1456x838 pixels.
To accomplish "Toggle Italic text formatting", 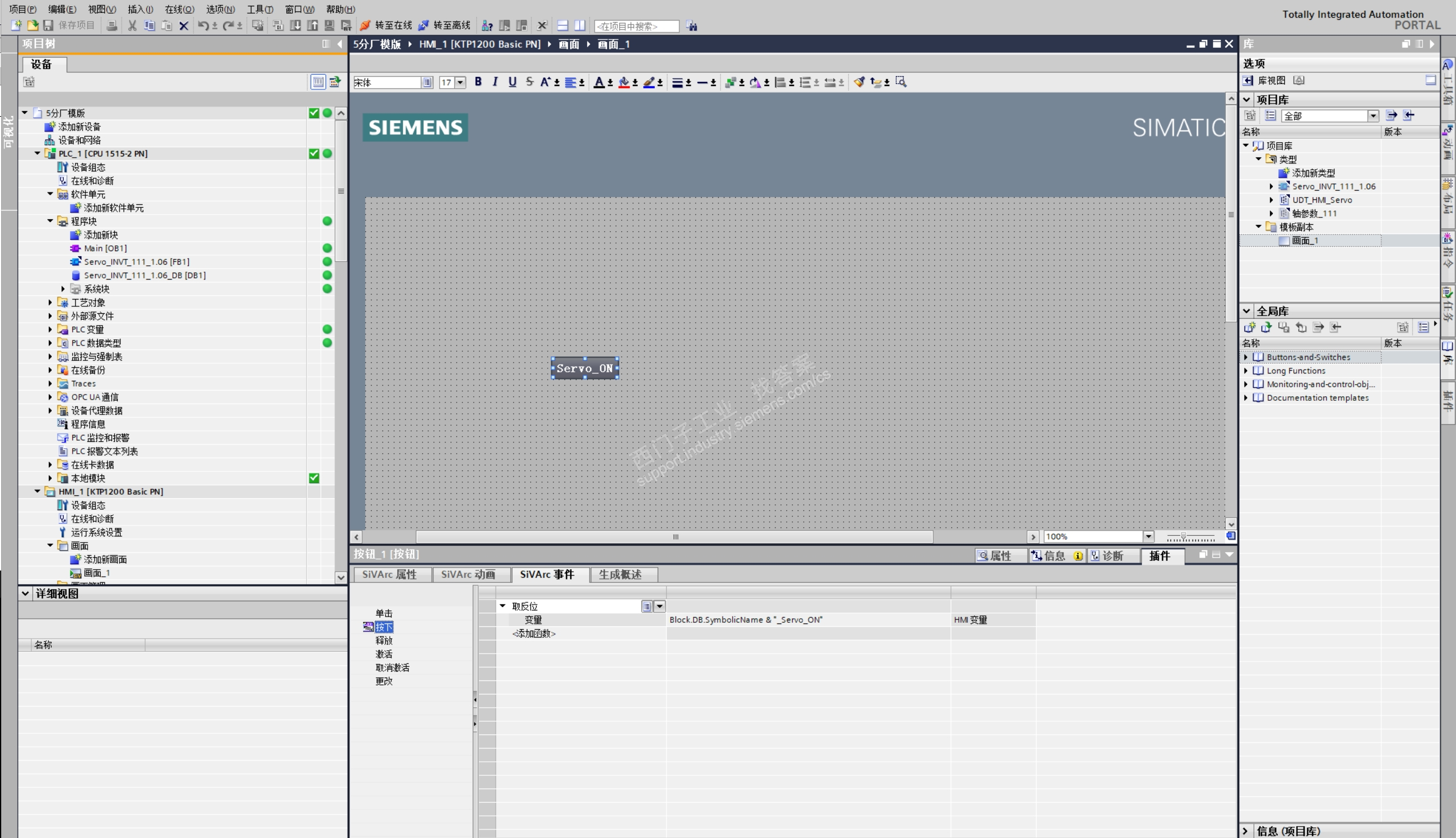I will pos(495,82).
